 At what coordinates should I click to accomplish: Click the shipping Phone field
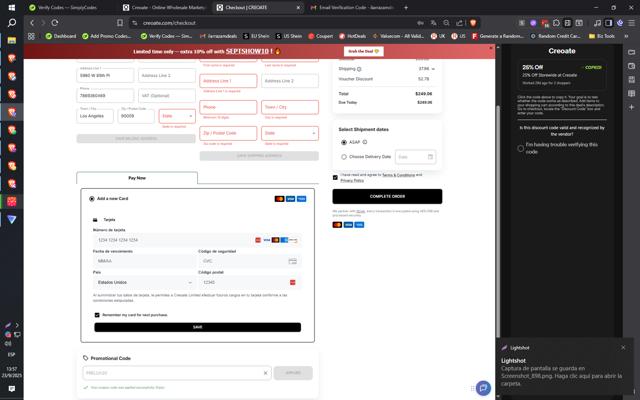(x=228, y=107)
